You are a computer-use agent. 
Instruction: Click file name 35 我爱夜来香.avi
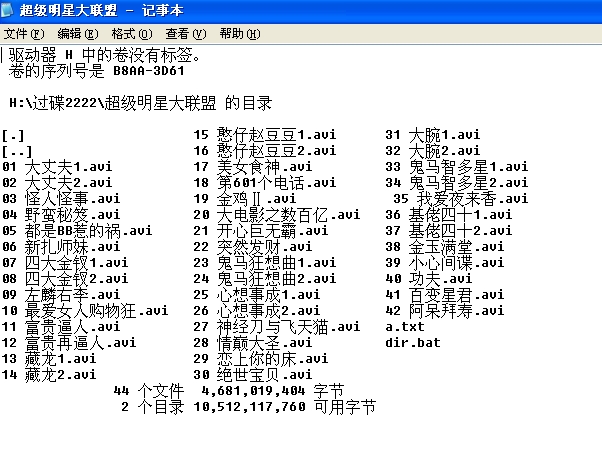pos(461,199)
